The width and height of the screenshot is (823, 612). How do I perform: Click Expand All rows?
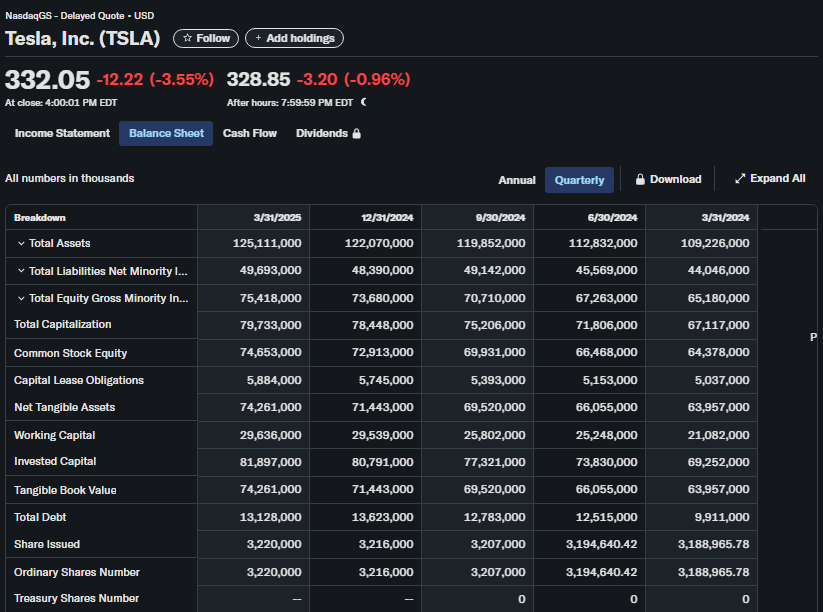click(x=770, y=178)
